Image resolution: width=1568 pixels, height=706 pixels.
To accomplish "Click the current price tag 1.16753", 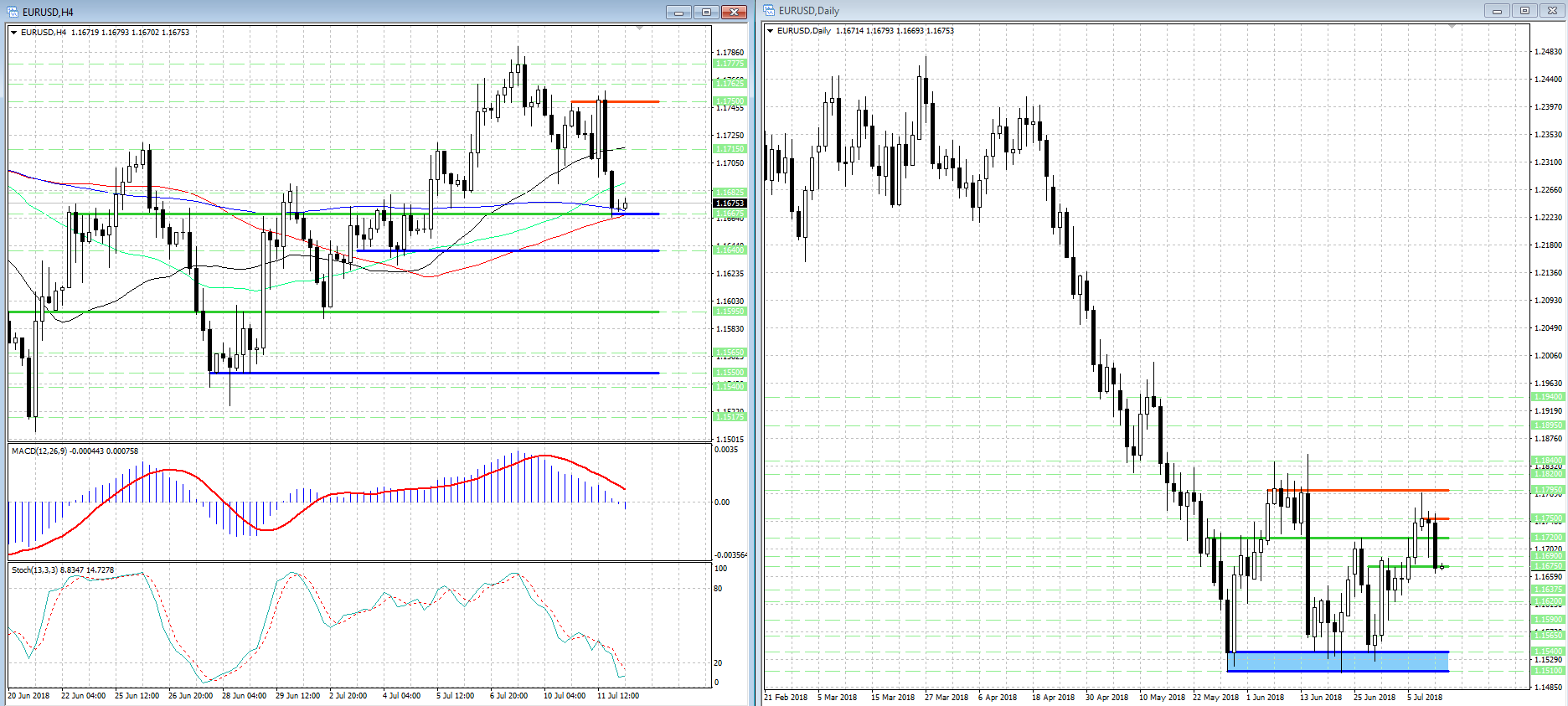I will [730, 204].
